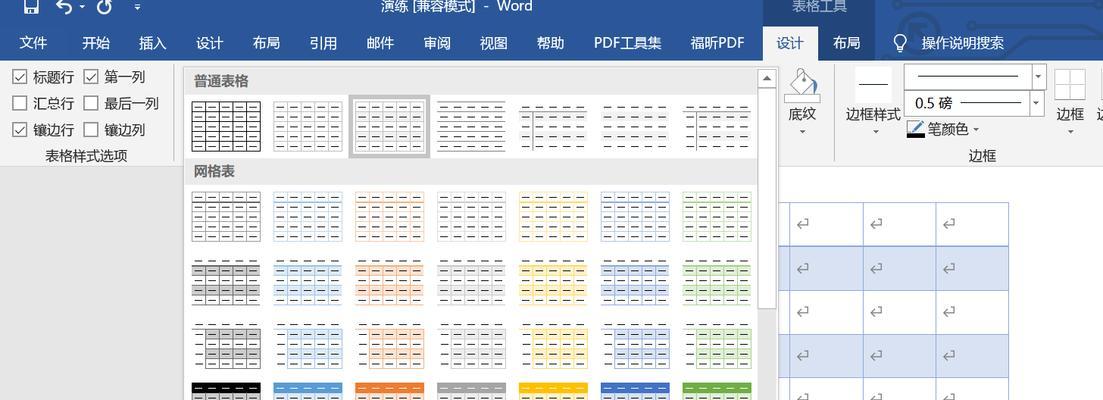Viewport: 1103px width, 400px height.
Task: Apply green light grid table style, first 网格表 row
Action: [717, 217]
